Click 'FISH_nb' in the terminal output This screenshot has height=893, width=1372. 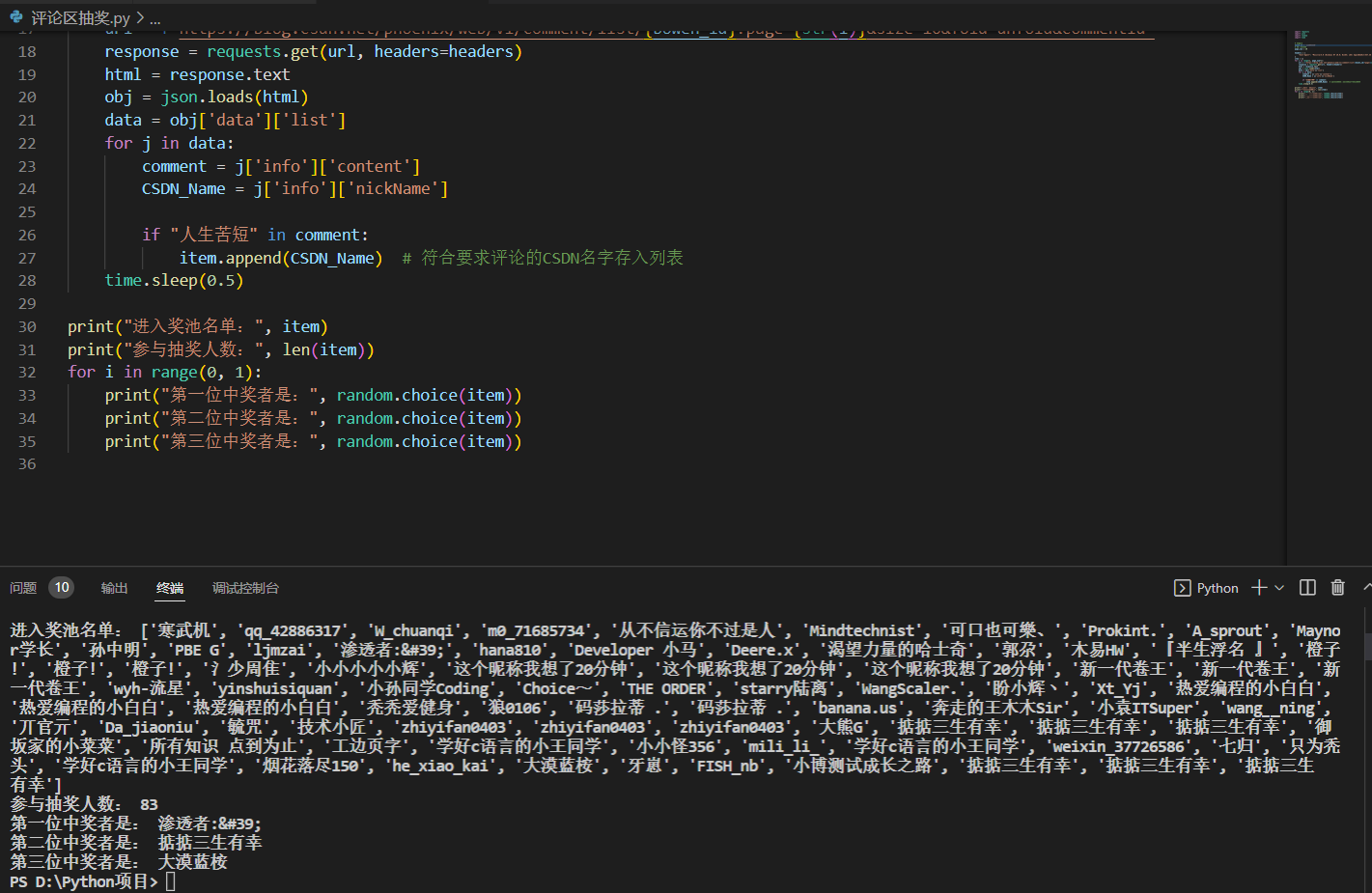pyautogui.click(x=728, y=766)
